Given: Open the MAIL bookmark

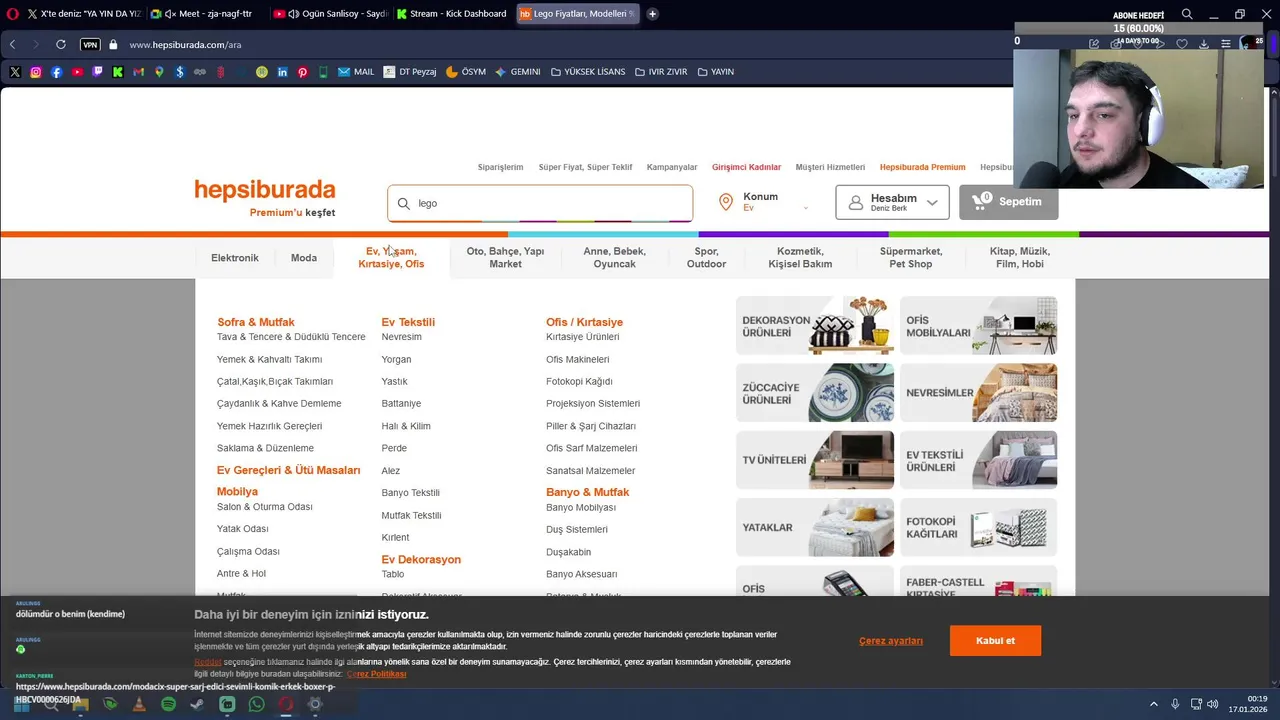Looking at the screenshot, I should point(356,72).
